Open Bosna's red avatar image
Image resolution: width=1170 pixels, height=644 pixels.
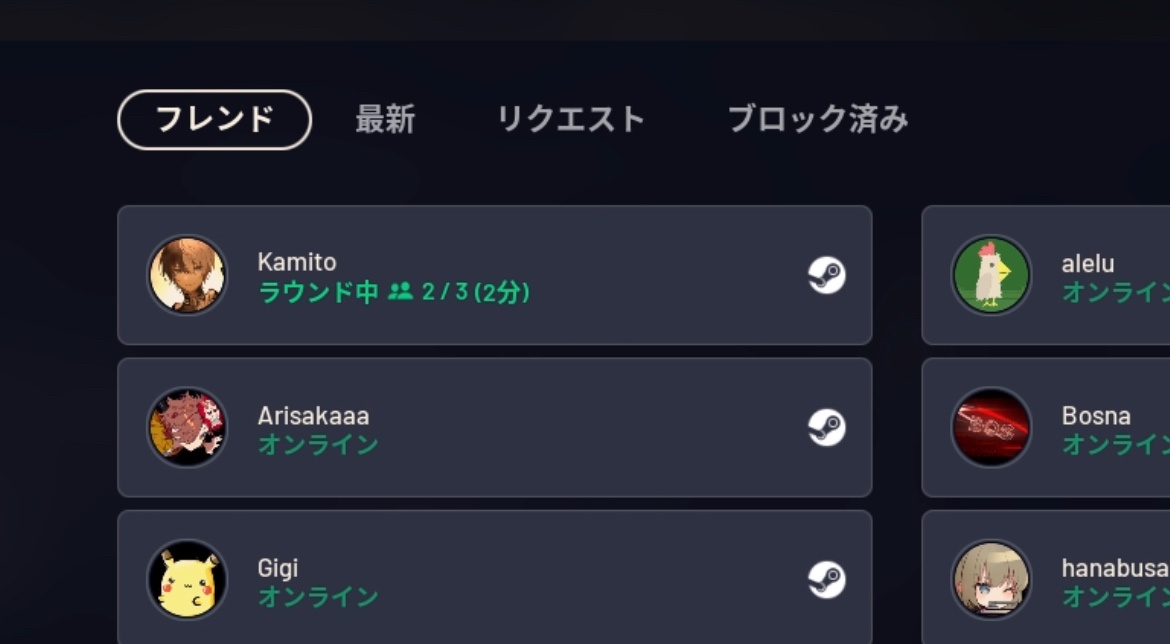[991, 428]
